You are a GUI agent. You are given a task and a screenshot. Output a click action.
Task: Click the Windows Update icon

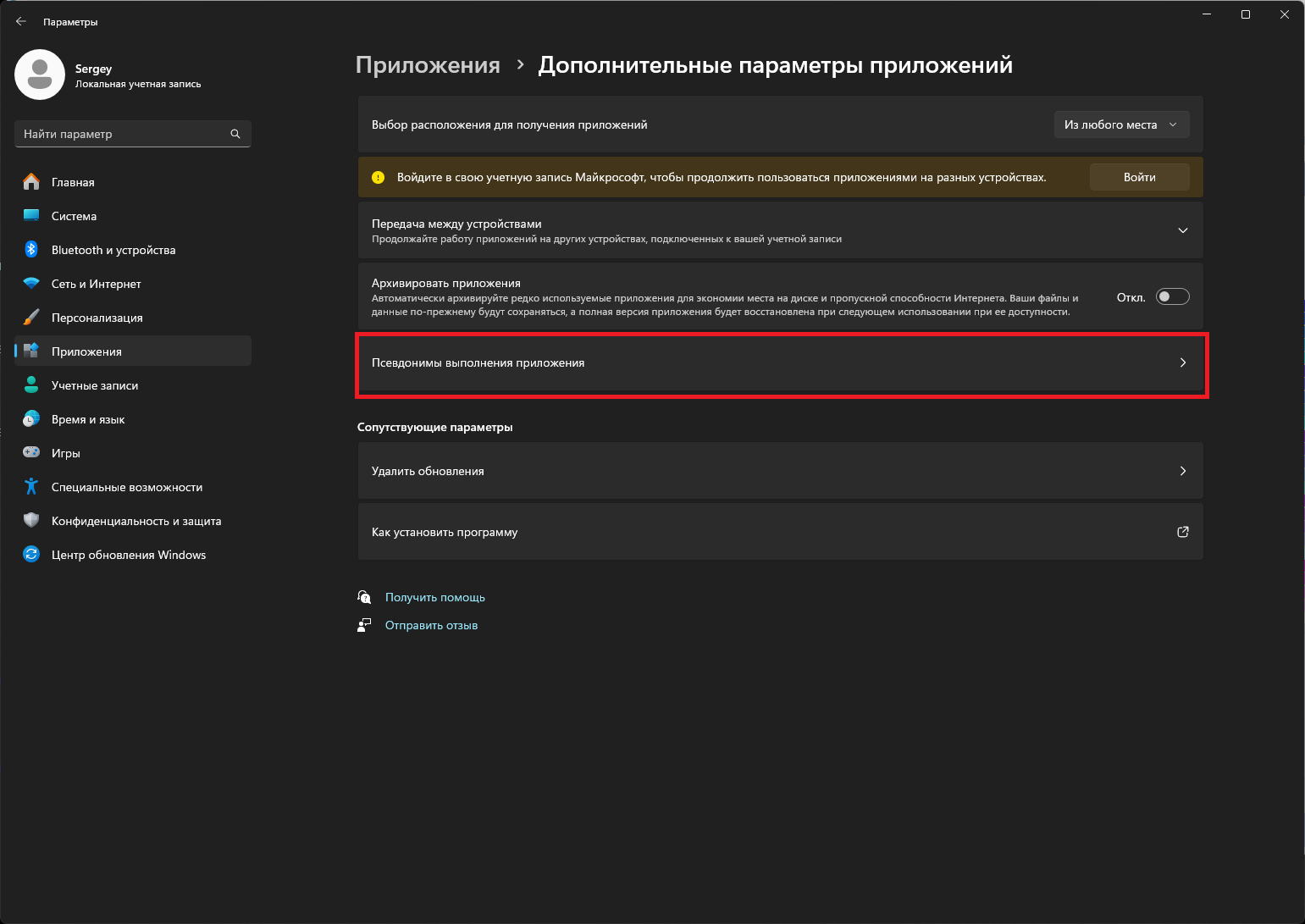31,555
